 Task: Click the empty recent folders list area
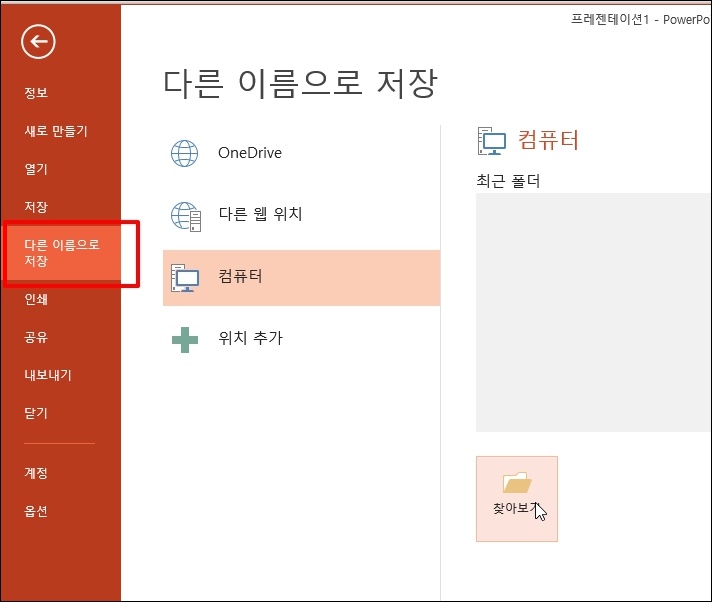[593, 312]
